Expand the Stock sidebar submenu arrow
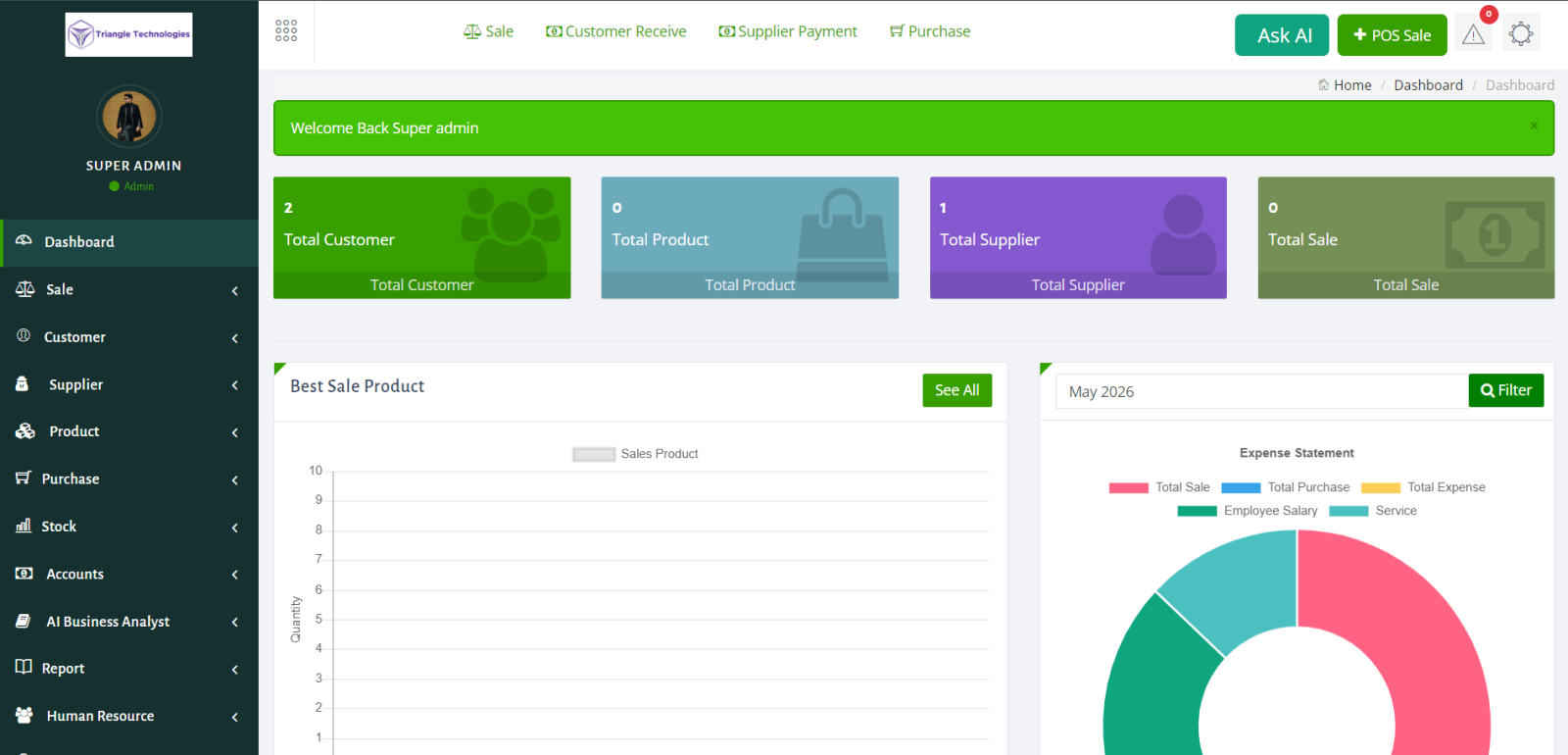1568x755 pixels. pos(235,528)
